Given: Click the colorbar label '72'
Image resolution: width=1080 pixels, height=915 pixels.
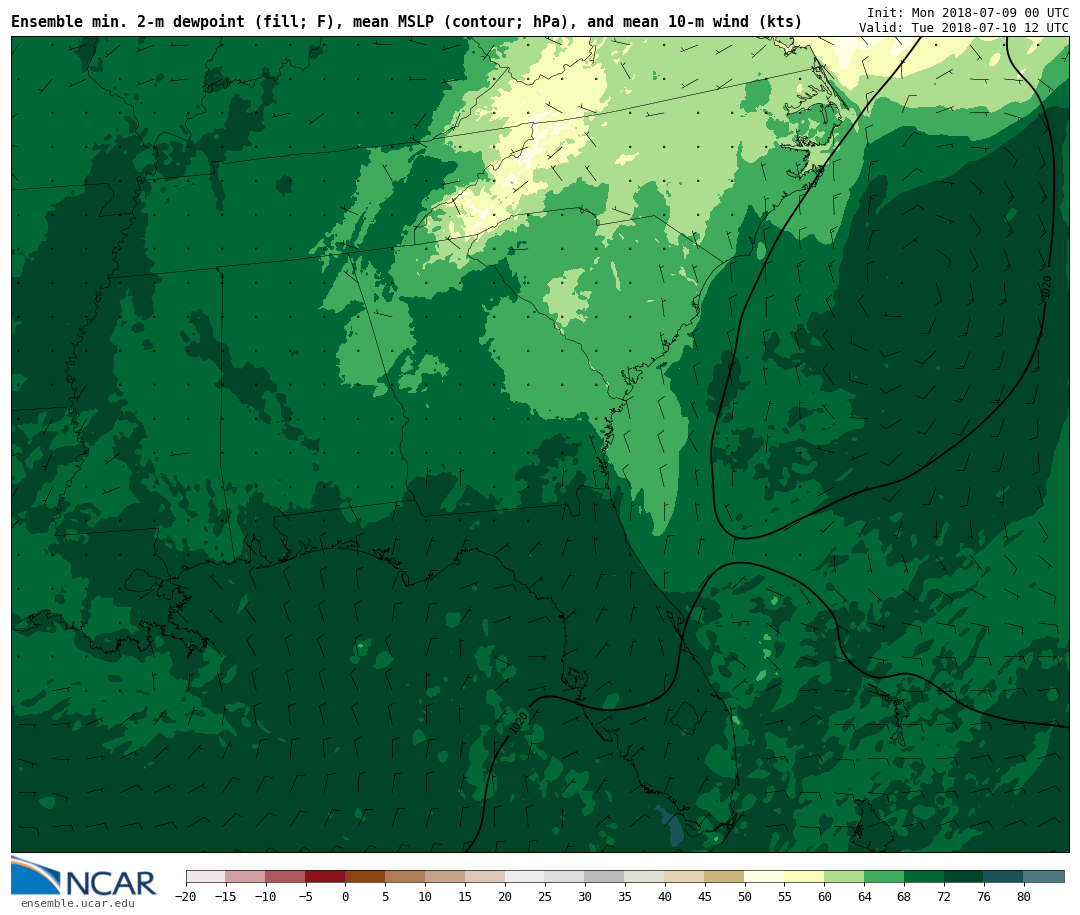Looking at the screenshot, I should (944, 896).
